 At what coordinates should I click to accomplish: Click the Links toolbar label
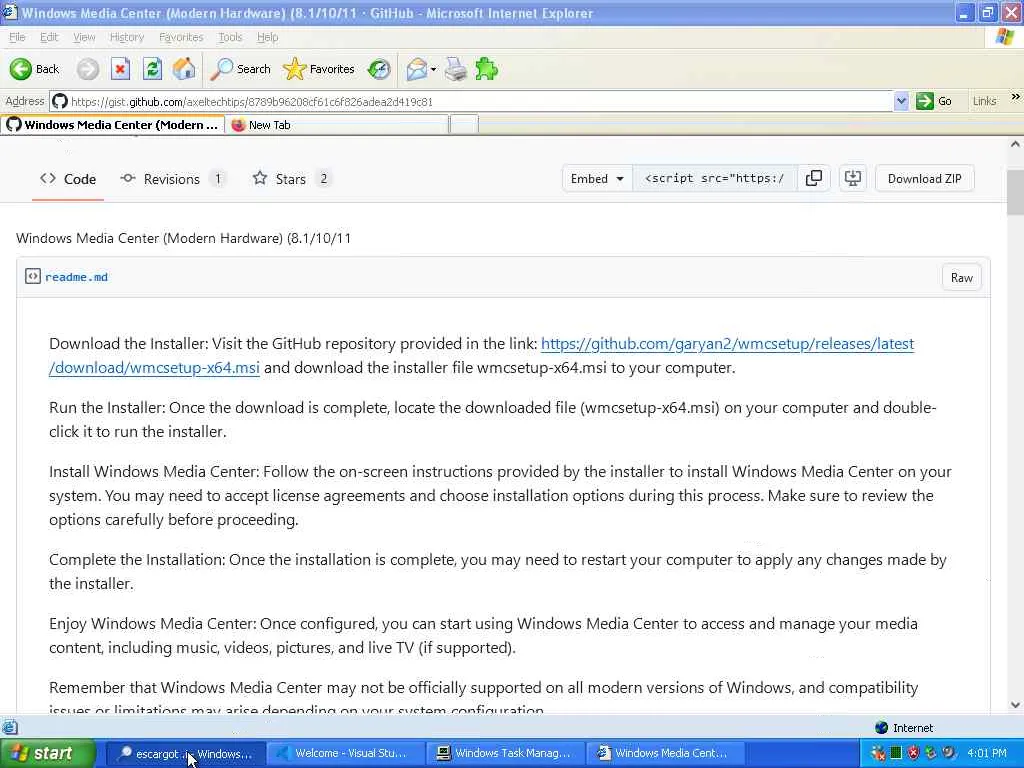[x=984, y=101]
